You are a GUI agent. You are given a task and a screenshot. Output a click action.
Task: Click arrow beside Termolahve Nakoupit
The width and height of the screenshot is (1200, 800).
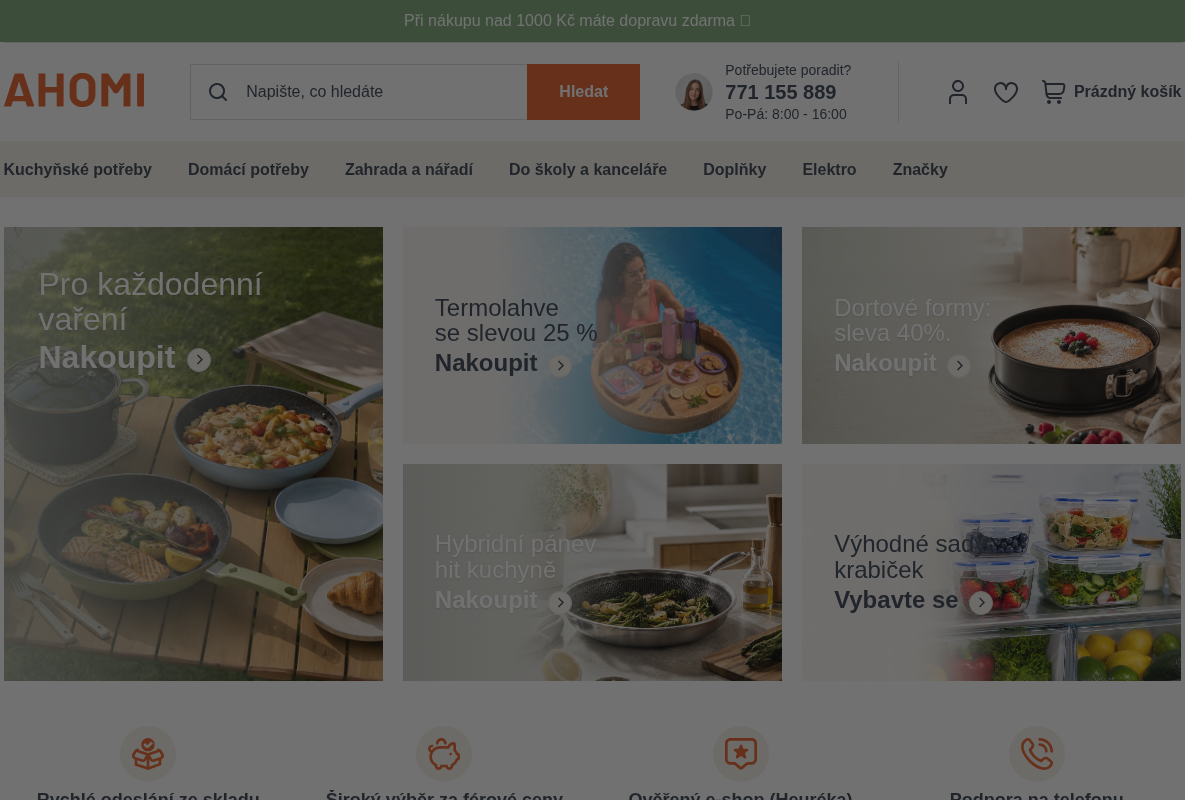coord(560,366)
